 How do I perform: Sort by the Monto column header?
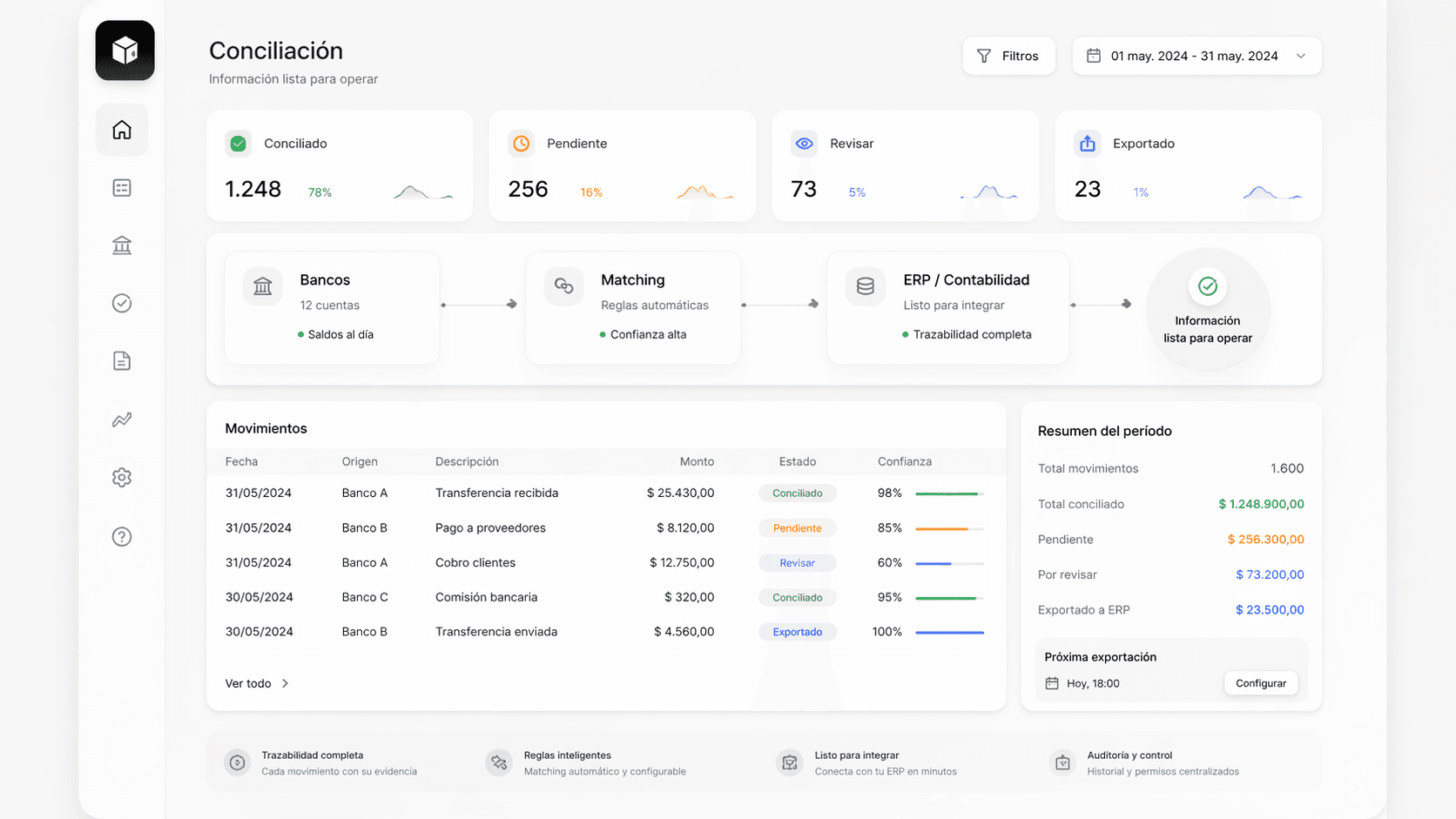[697, 461]
